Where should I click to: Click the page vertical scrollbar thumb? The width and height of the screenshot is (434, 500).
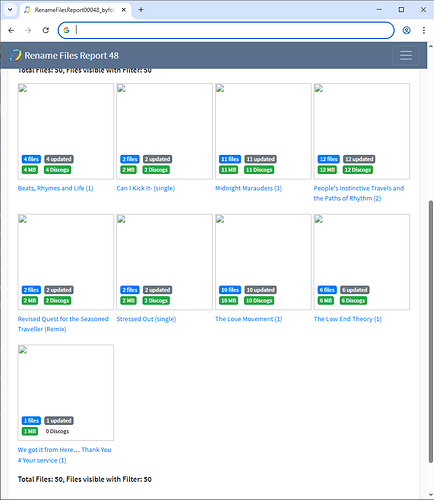(x=431, y=331)
